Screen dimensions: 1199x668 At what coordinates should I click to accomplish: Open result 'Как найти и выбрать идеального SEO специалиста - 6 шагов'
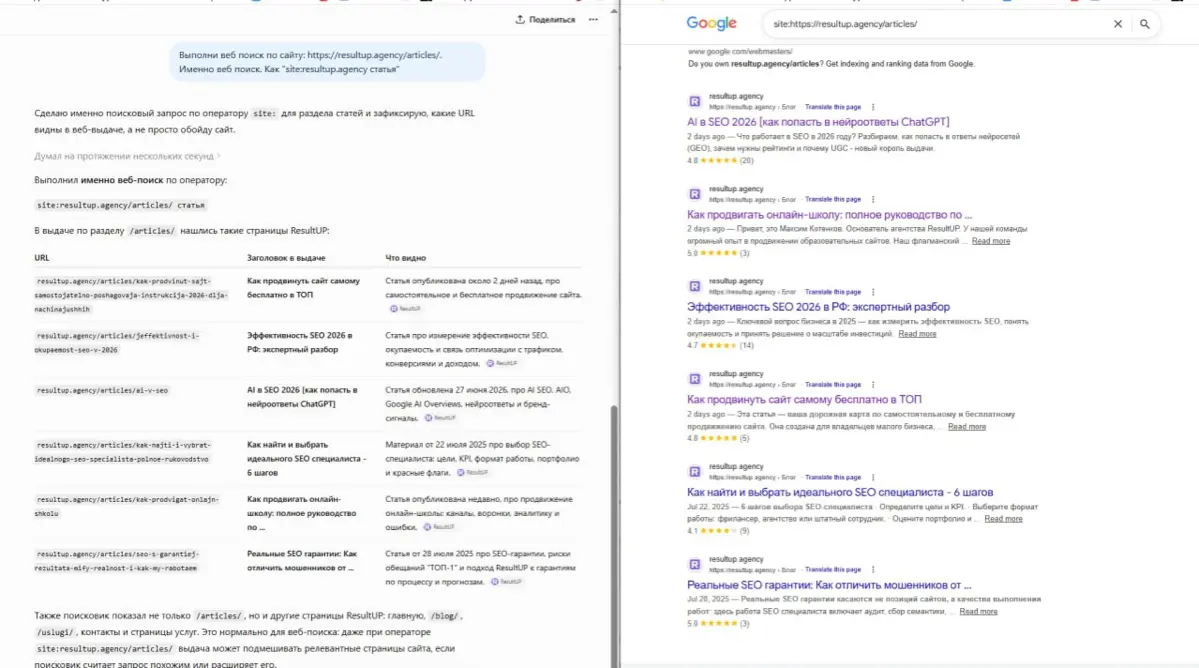pos(840,492)
